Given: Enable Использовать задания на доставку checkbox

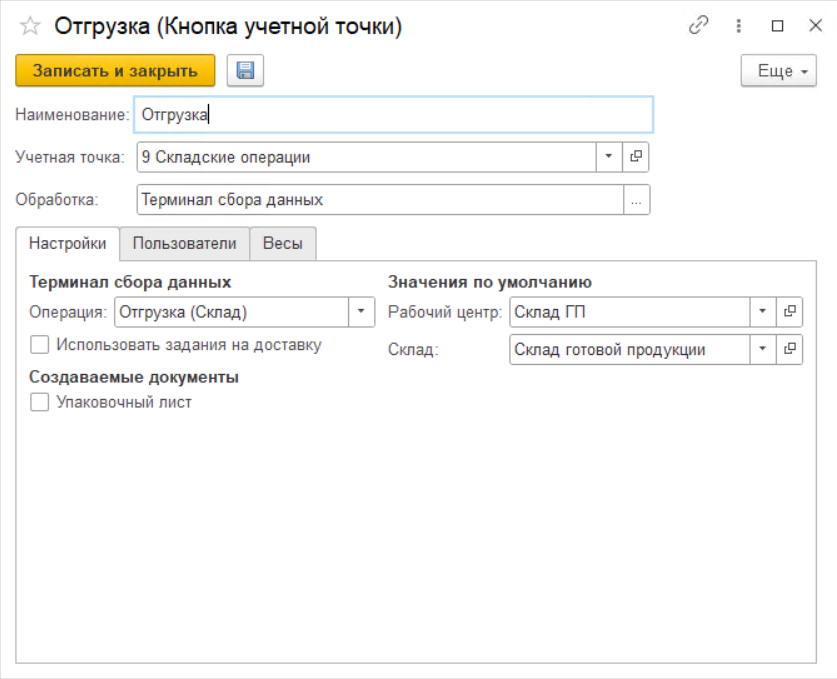Looking at the screenshot, I should tap(40, 345).
